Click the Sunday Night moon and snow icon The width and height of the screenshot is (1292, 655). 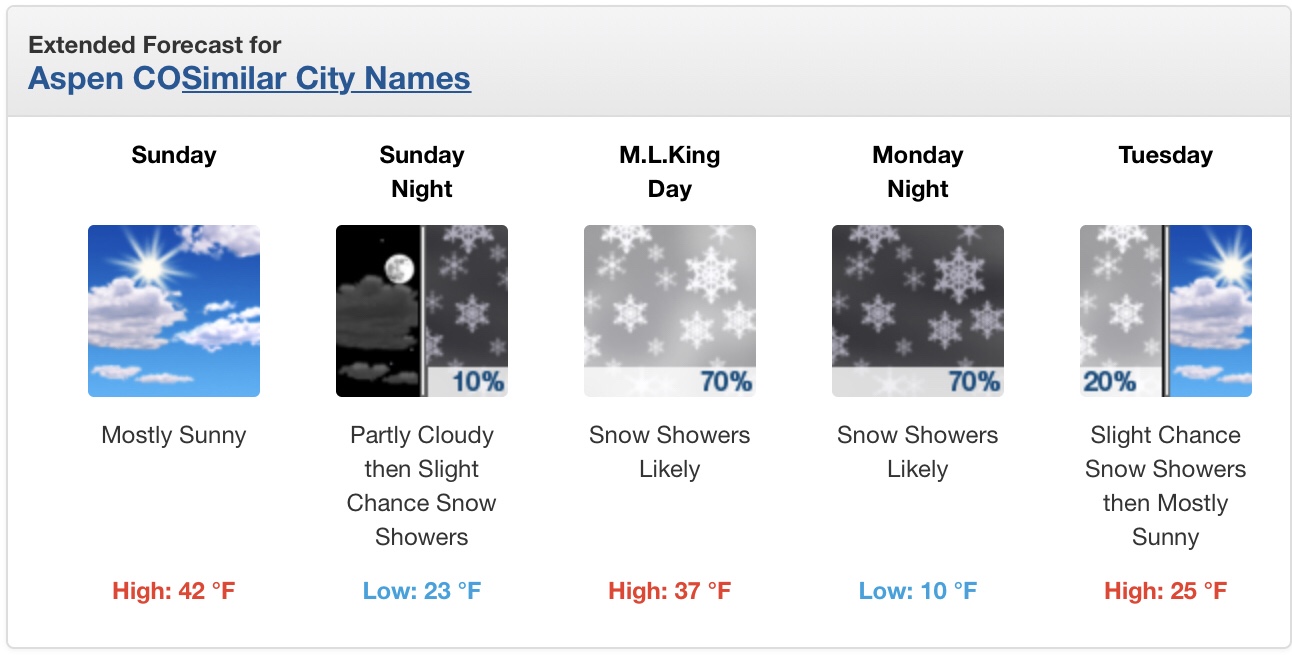[422, 311]
